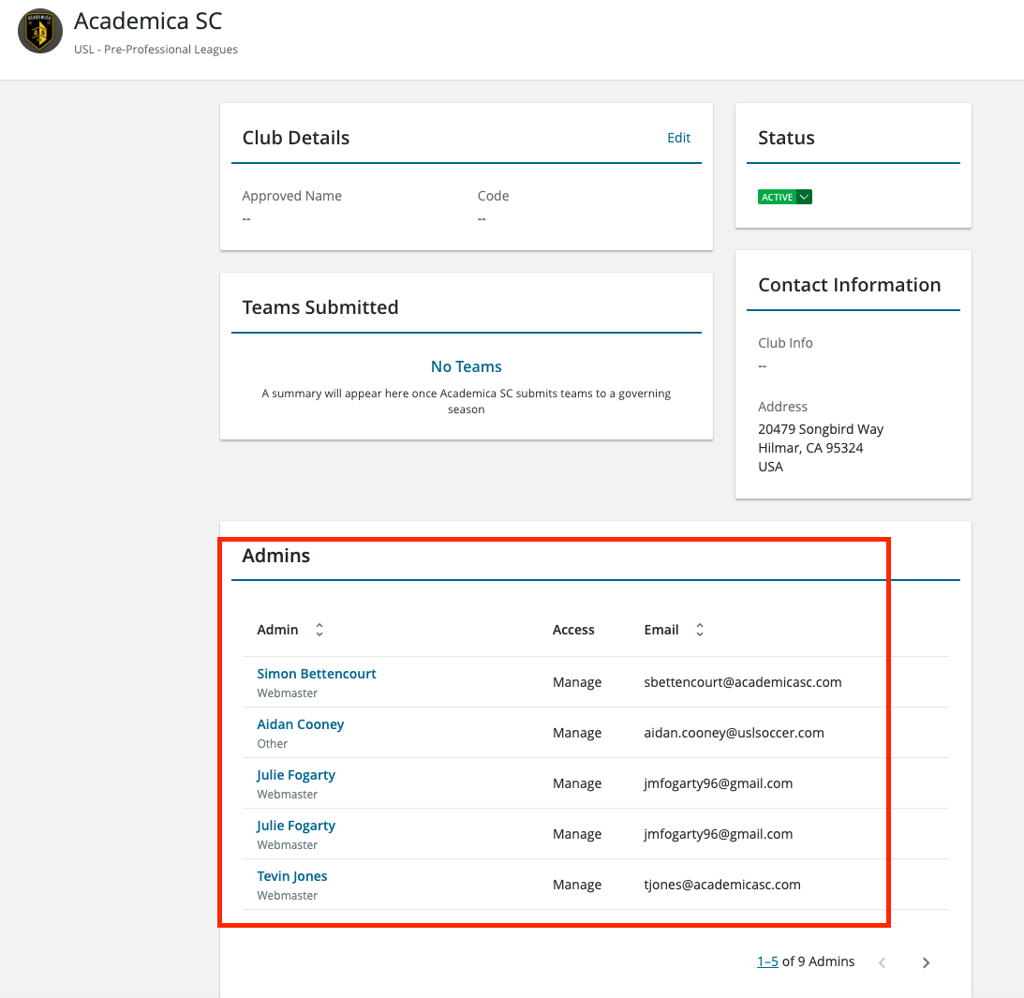Open Tevin Jones's admin profile
The height and width of the screenshot is (998, 1024).
291,875
